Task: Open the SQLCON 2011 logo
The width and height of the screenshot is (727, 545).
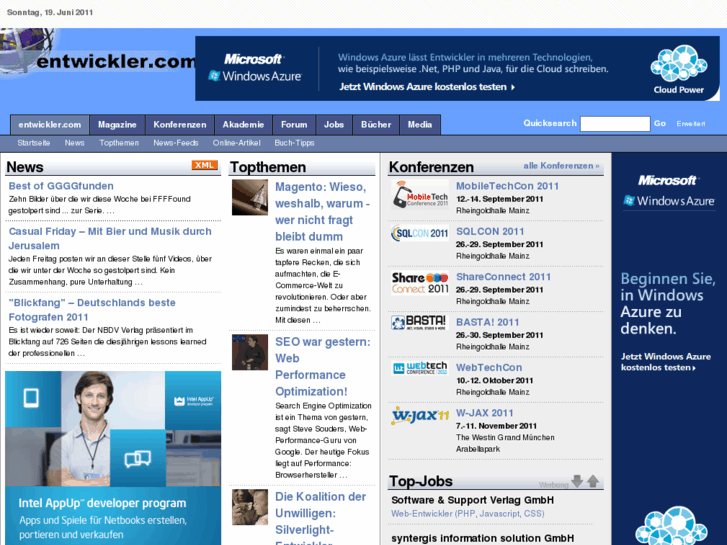Action: (x=420, y=233)
